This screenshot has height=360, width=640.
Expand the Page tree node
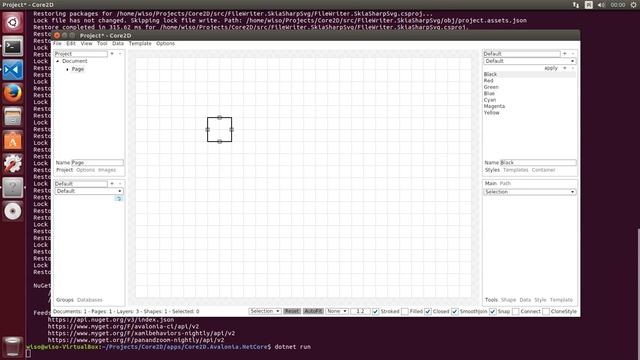click(67, 69)
